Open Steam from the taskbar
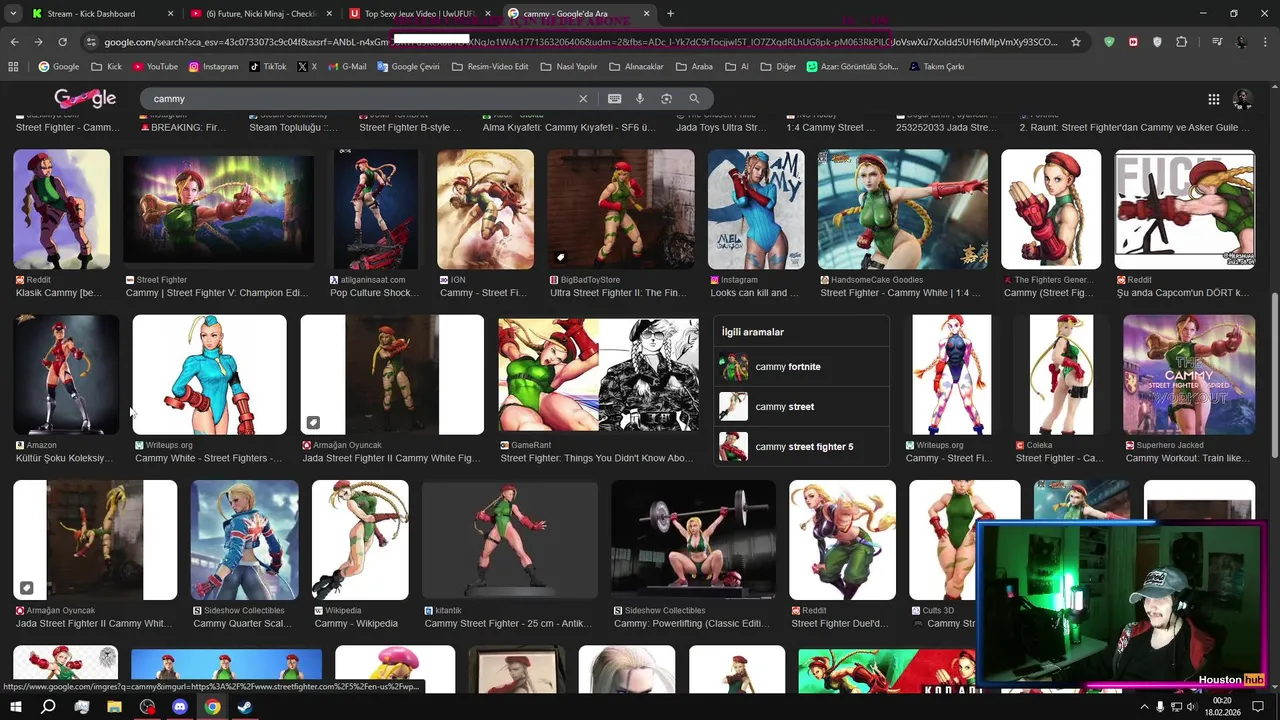The height and width of the screenshot is (720, 1280). 245,707
